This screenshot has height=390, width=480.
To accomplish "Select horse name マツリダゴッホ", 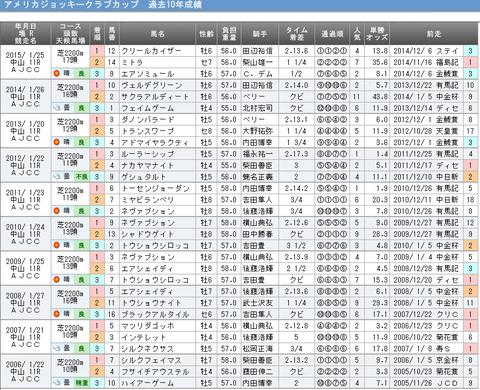I will (x=148, y=326).
